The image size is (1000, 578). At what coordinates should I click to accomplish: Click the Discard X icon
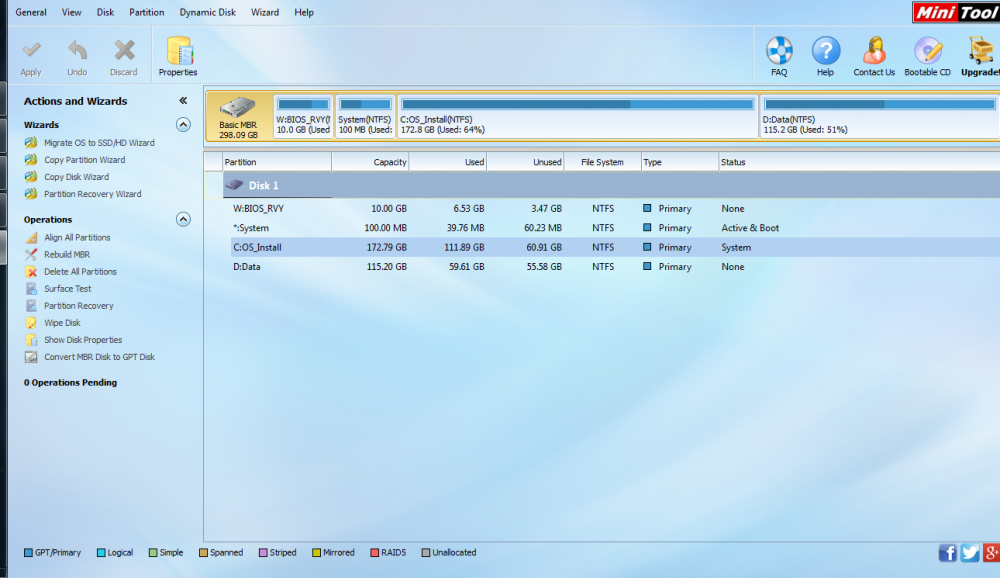pyautogui.click(x=124, y=51)
